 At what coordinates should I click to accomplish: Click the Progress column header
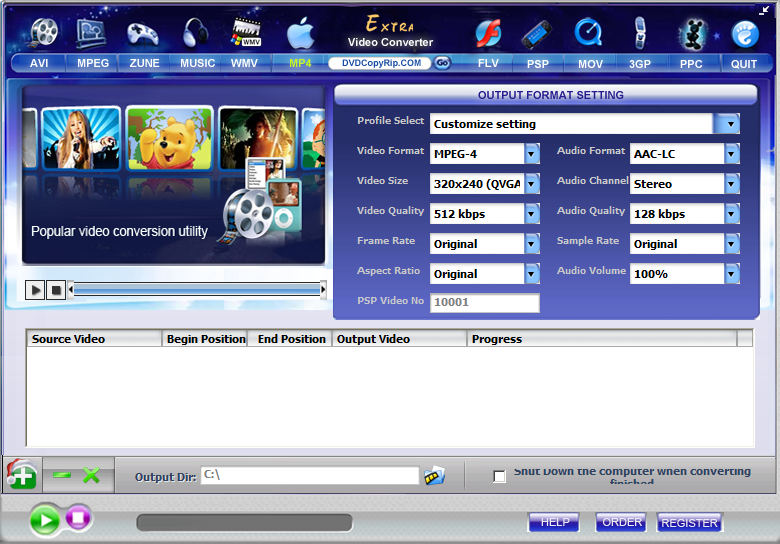click(x=602, y=339)
